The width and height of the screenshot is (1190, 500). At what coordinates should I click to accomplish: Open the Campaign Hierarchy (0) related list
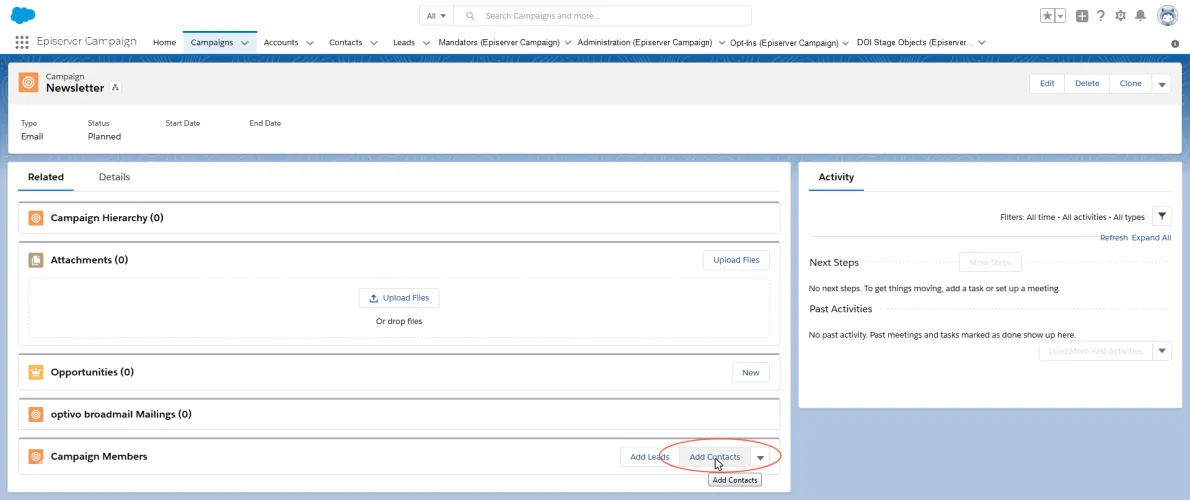(107, 218)
